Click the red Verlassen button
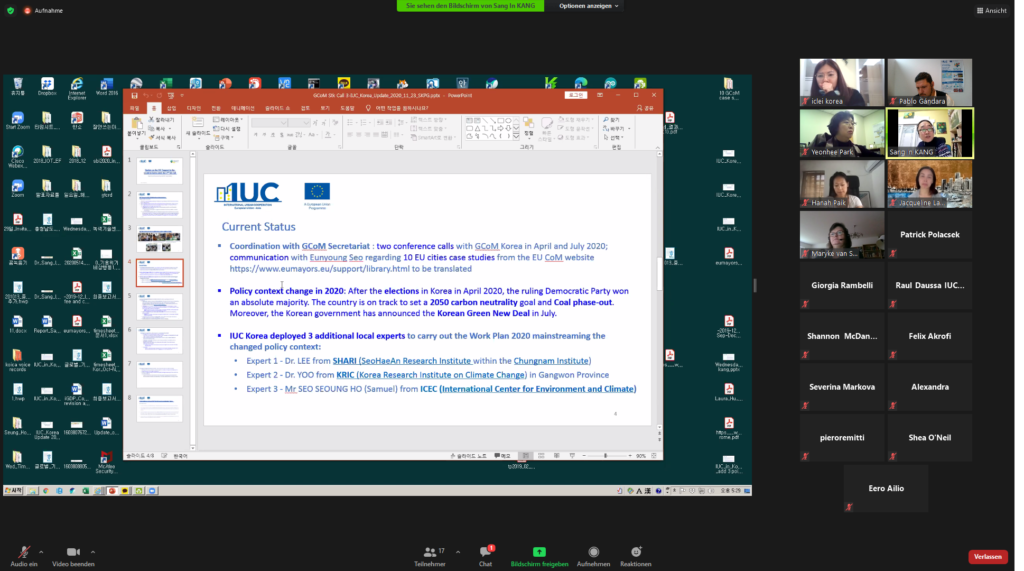The width and height of the screenshot is (1024, 571). pyautogui.click(x=987, y=556)
